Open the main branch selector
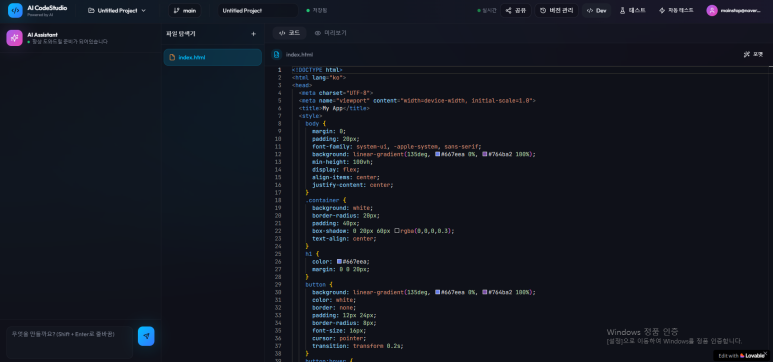The height and width of the screenshot is (362, 773). click(x=185, y=10)
